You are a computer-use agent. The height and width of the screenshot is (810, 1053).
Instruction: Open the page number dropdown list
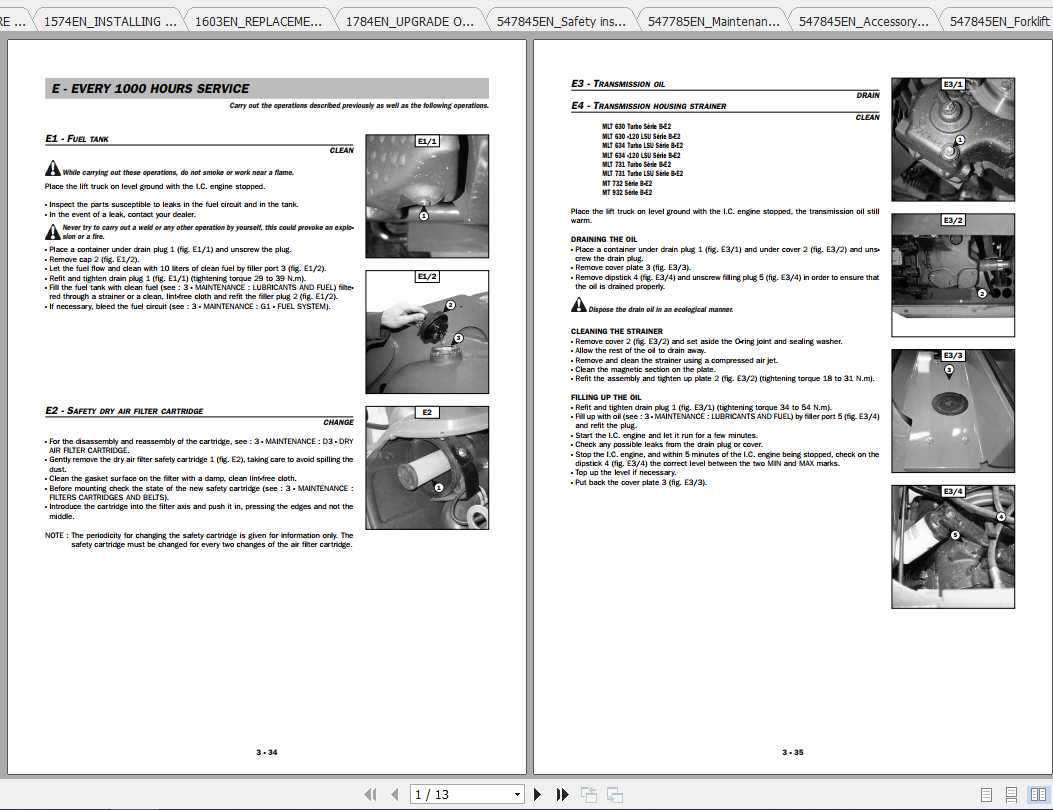(518, 793)
